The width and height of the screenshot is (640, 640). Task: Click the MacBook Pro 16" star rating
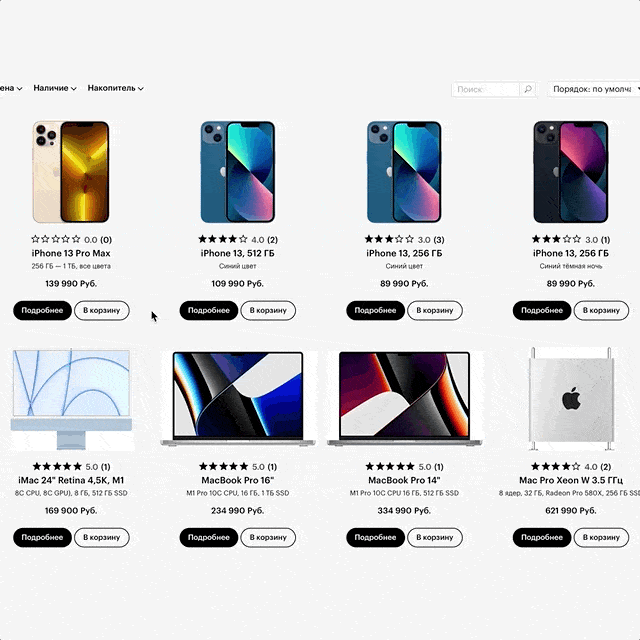coord(238,466)
